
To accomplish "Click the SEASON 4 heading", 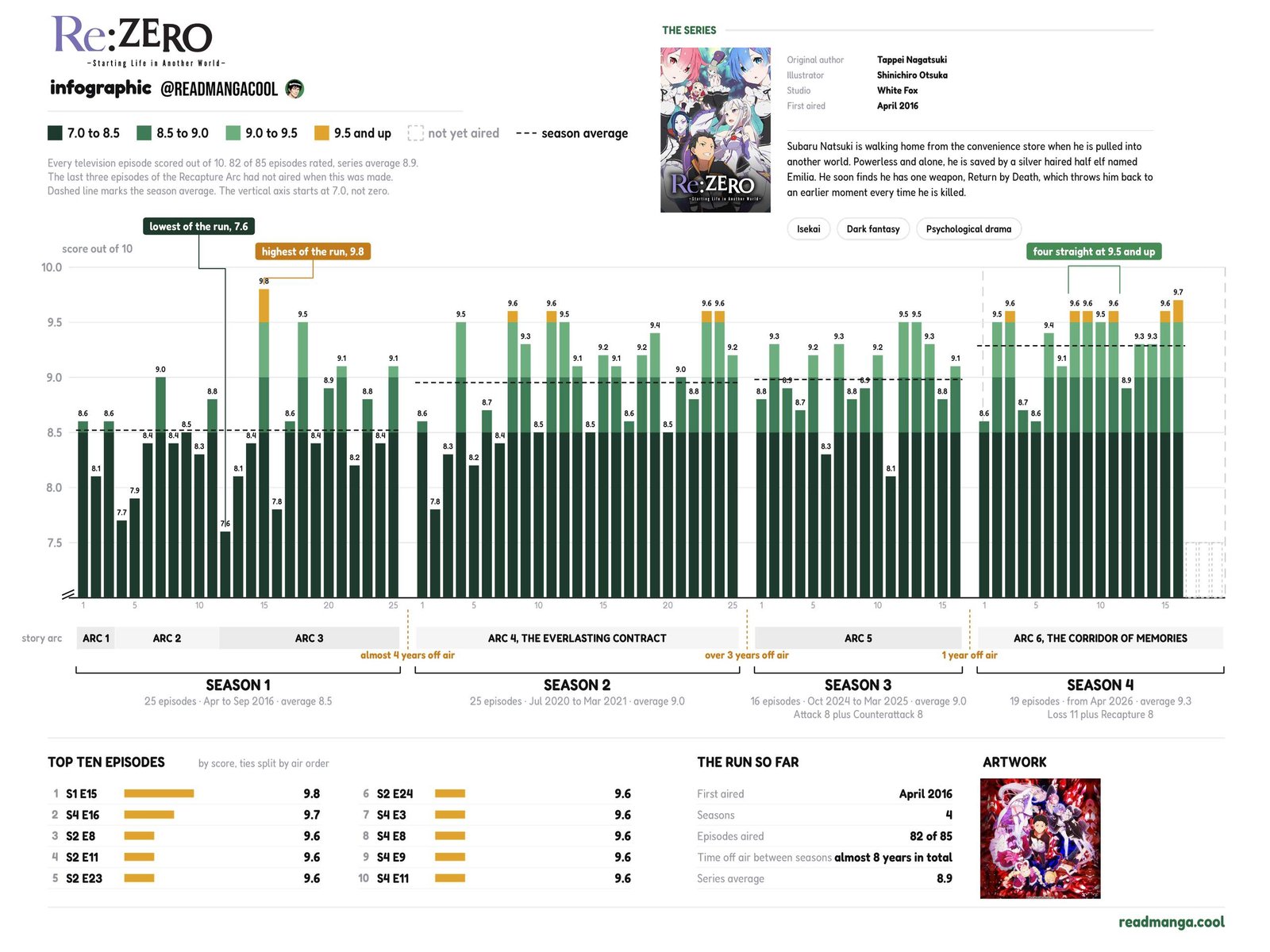I will [x=1100, y=685].
